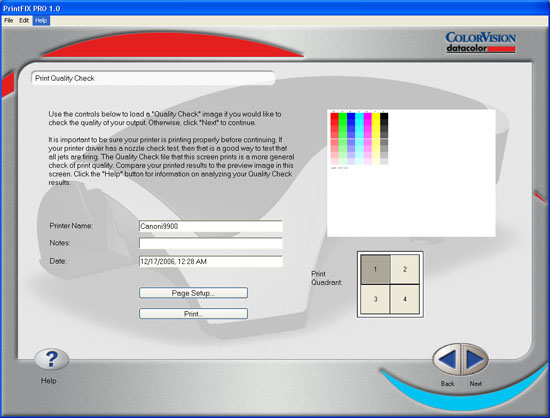Advance with the Next right arrow button
This screenshot has width=550, height=418.
[x=475, y=359]
